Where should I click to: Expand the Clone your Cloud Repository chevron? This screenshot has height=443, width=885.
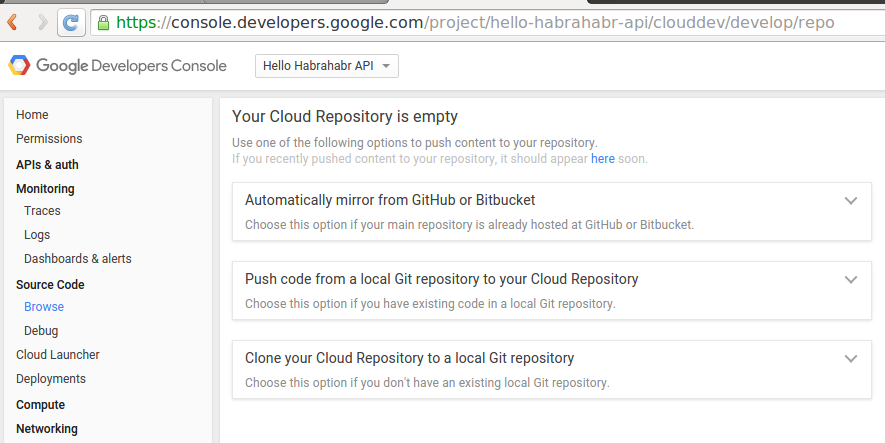click(851, 358)
